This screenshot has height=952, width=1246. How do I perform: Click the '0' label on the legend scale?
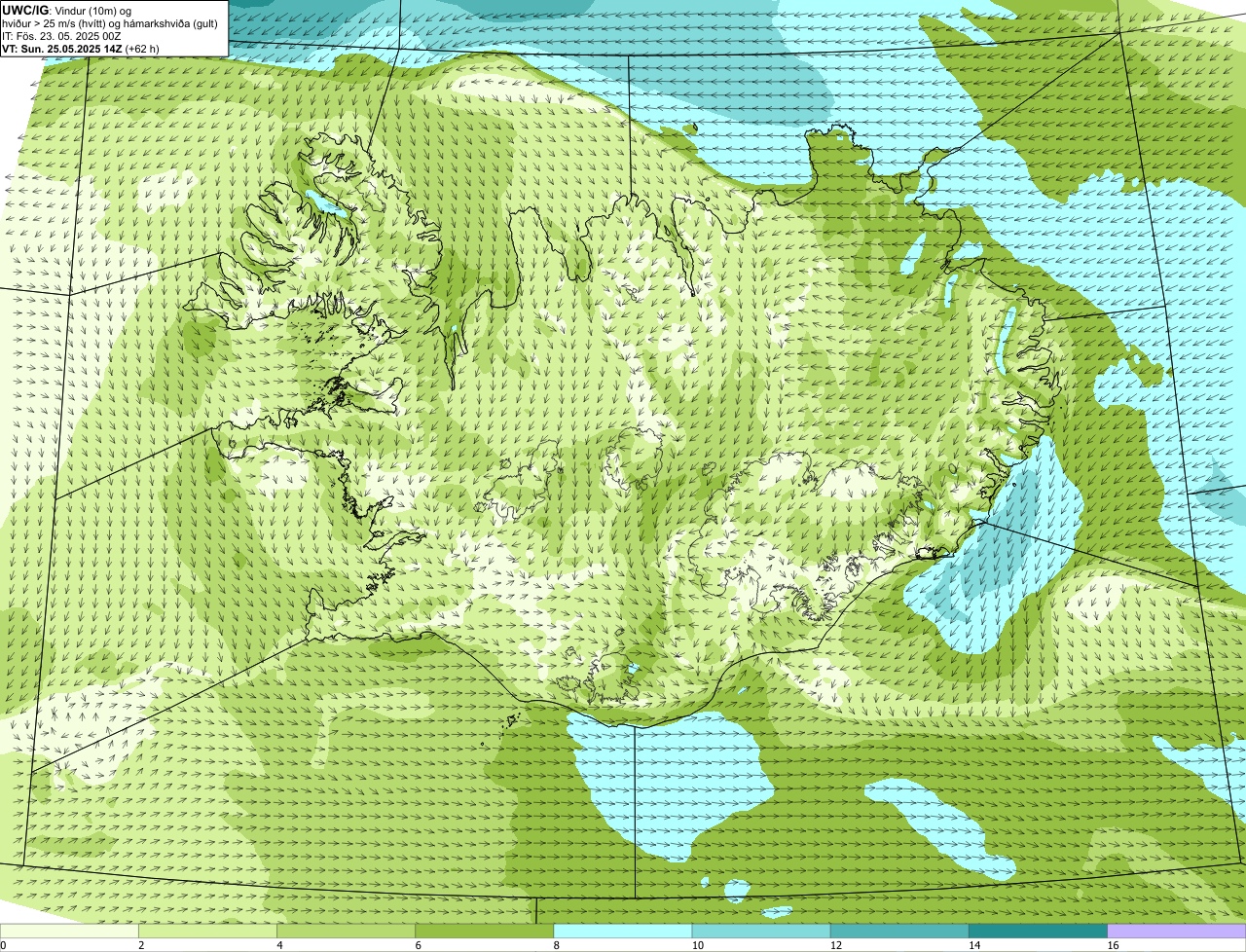(x=3, y=945)
